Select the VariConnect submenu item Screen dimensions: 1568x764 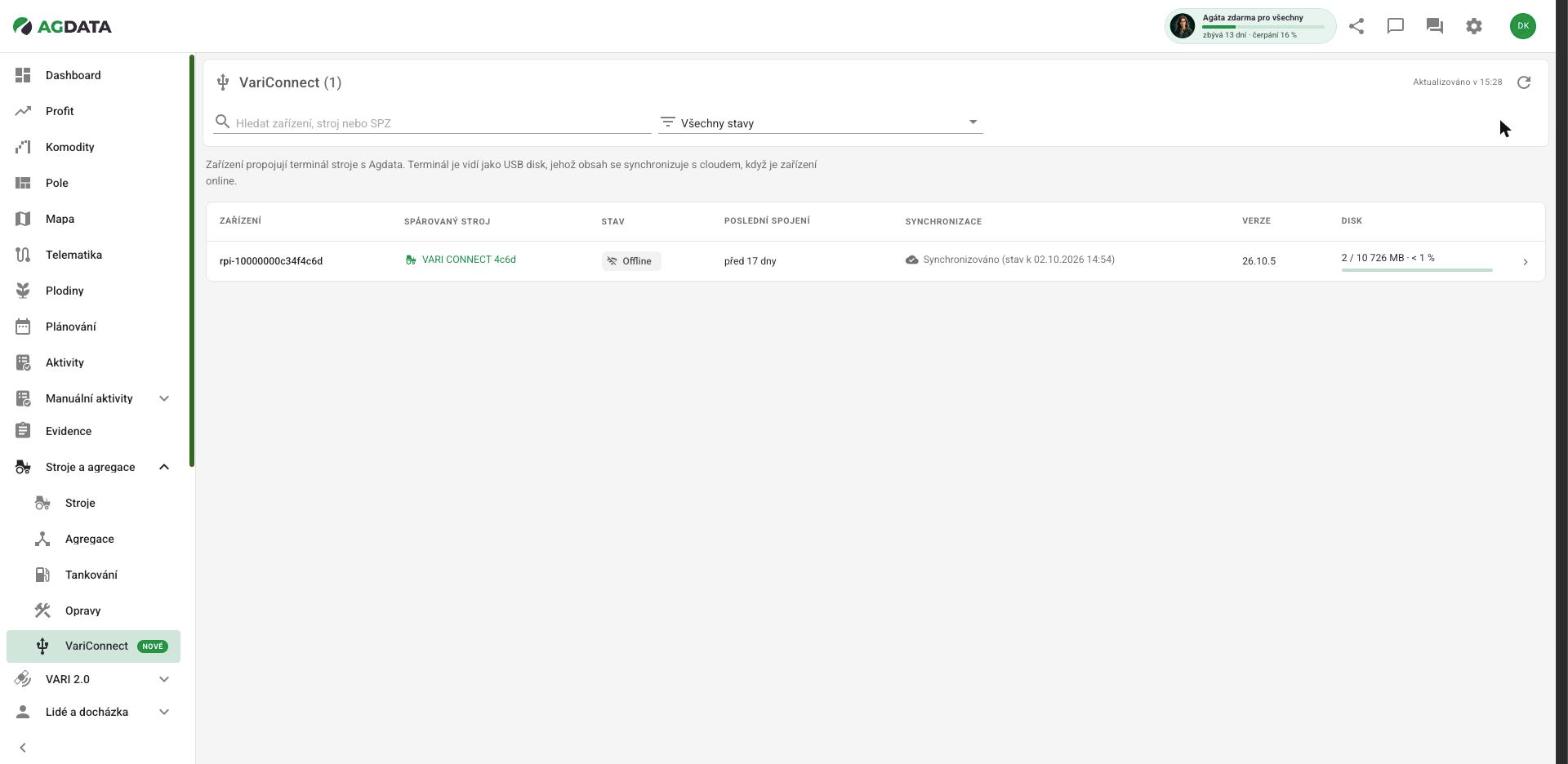pos(93,646)
